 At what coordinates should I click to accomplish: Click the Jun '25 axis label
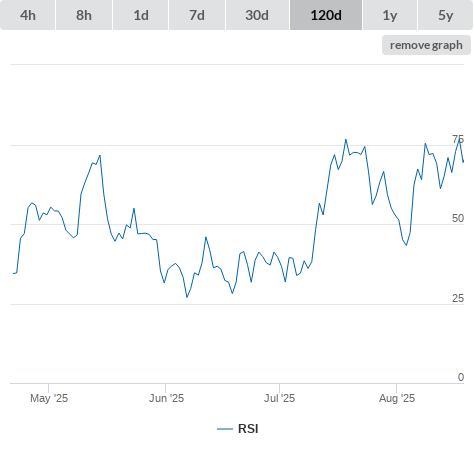tap(166, 398)
